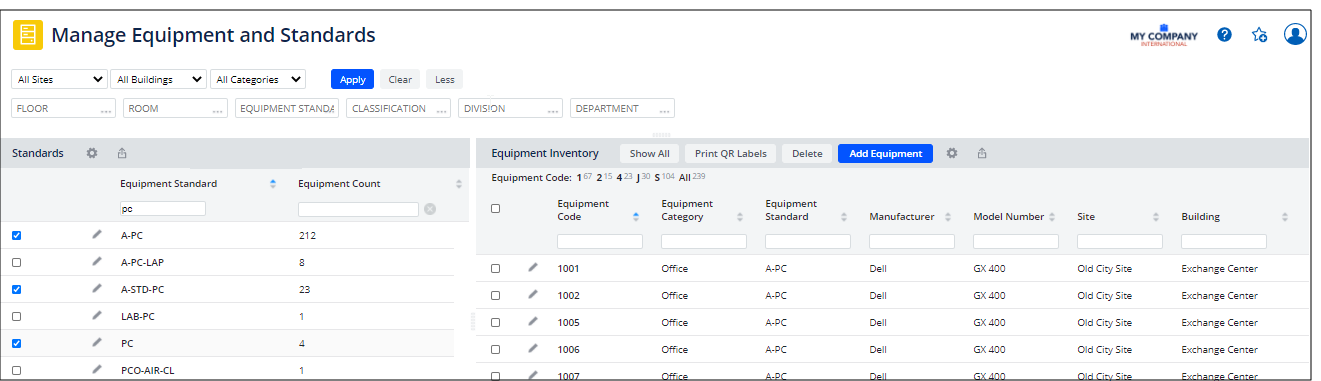Clear the Equipment Count filter x icon
Screen dimensions: 1321x381
[x=430, y=209]
